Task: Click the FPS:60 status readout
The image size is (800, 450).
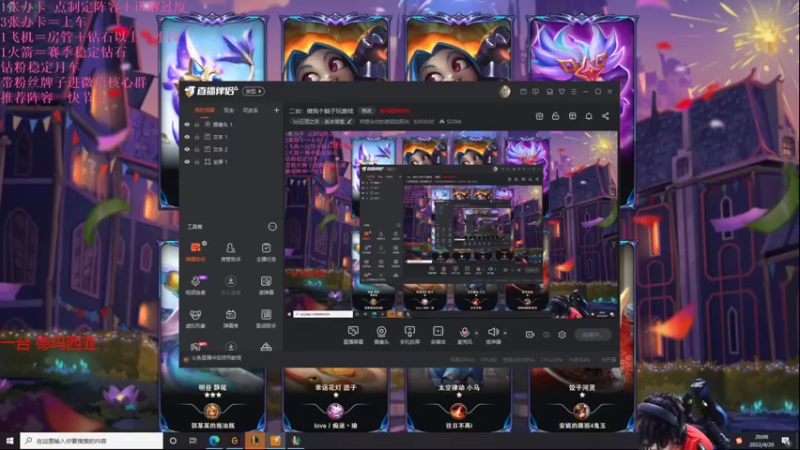Action: (488, 360)
